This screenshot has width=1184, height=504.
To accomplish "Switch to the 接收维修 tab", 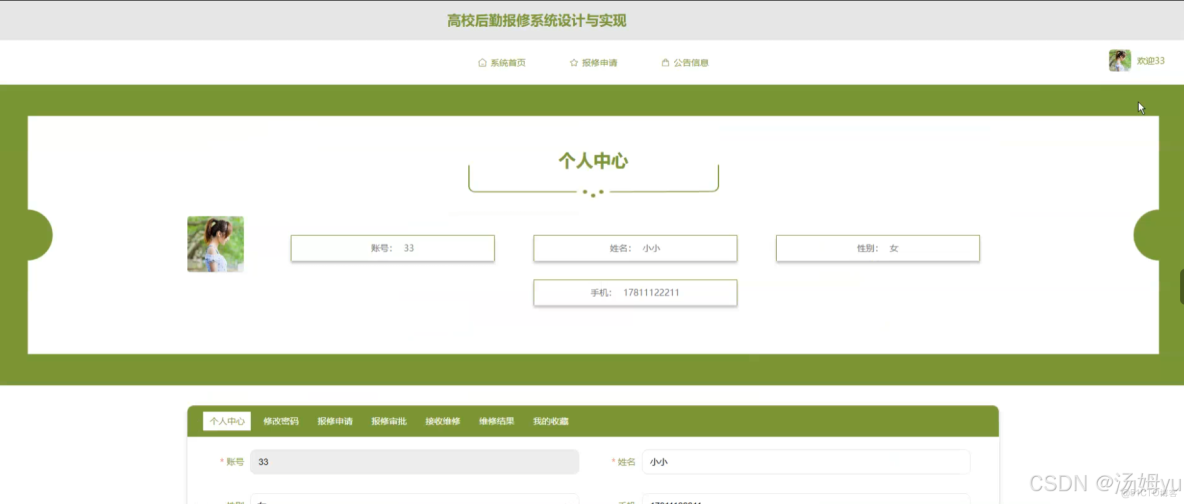I will 442,421.
